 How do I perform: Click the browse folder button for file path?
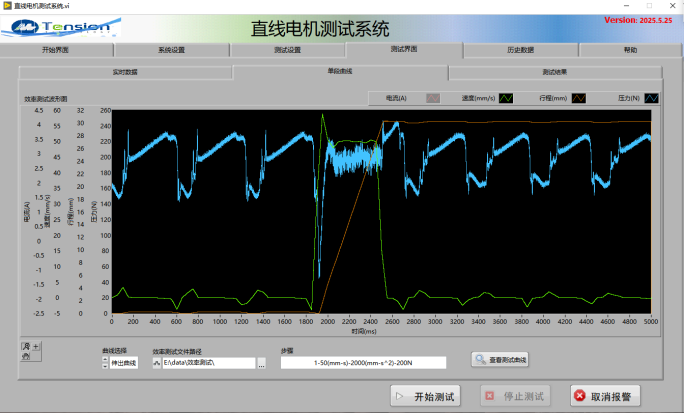pos(261,363)
